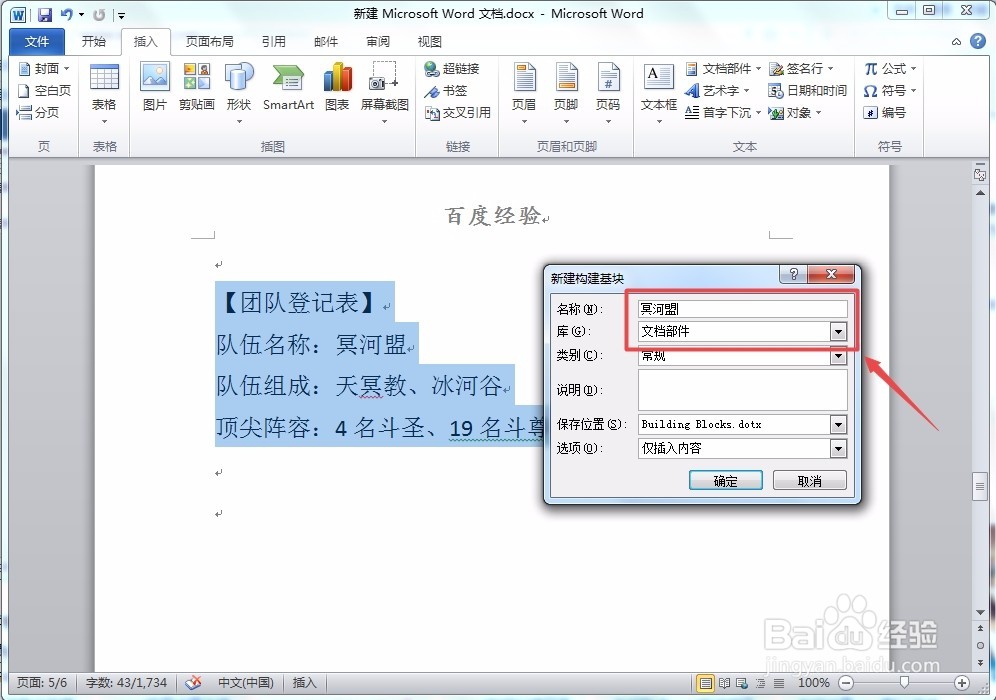
Task: Open text box (文本框) gallery
Action: click(x=659, y=93)
